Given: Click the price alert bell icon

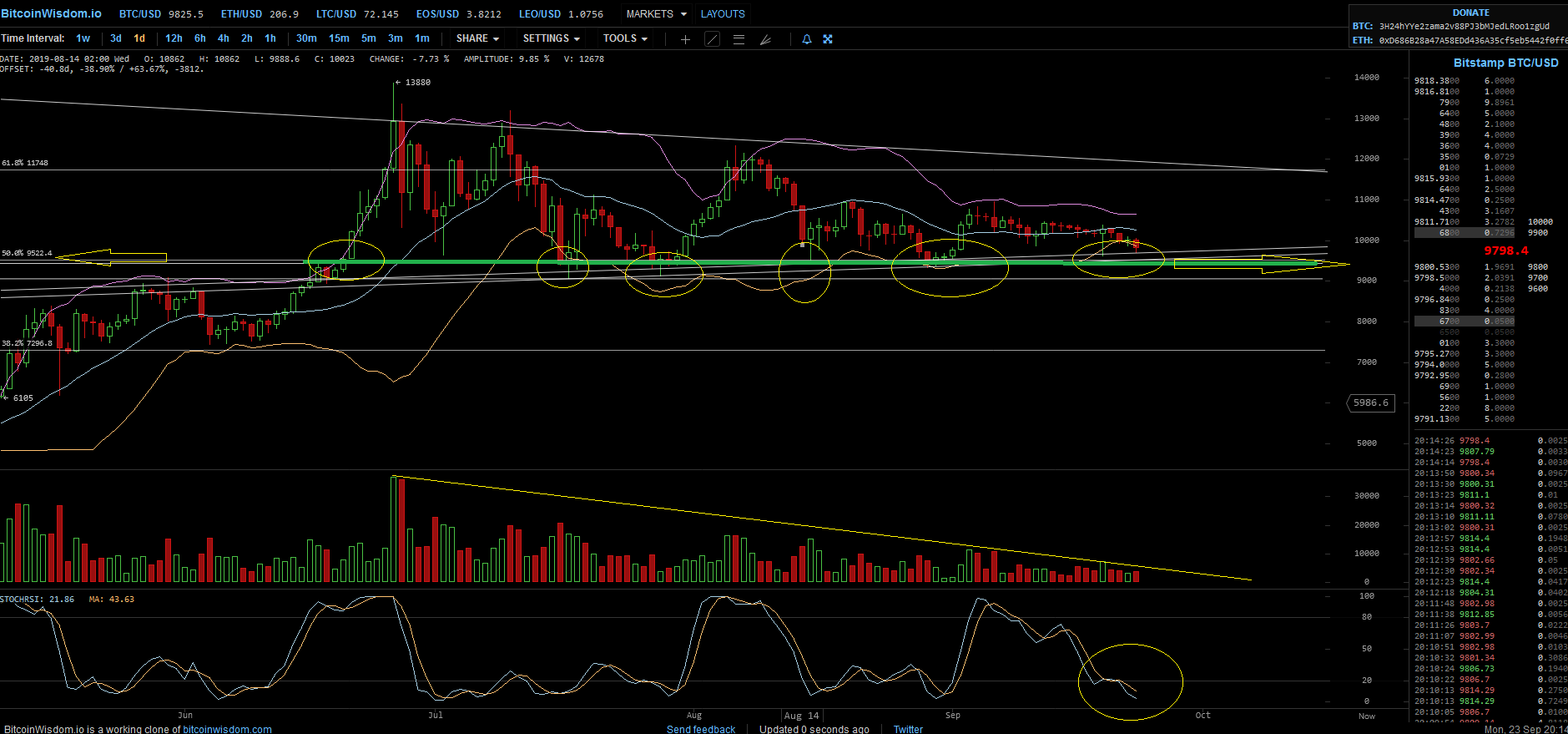Looking at the screenshot, I should [806, 39].
